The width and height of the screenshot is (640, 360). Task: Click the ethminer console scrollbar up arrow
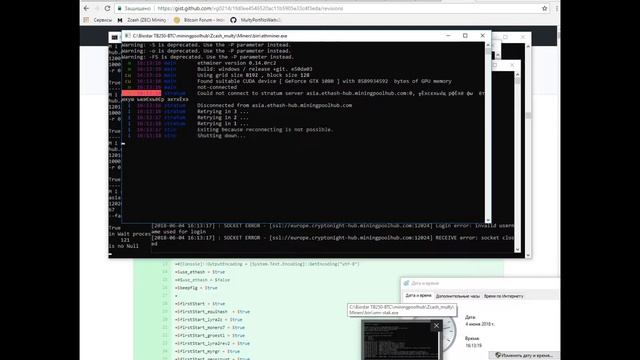488,45
